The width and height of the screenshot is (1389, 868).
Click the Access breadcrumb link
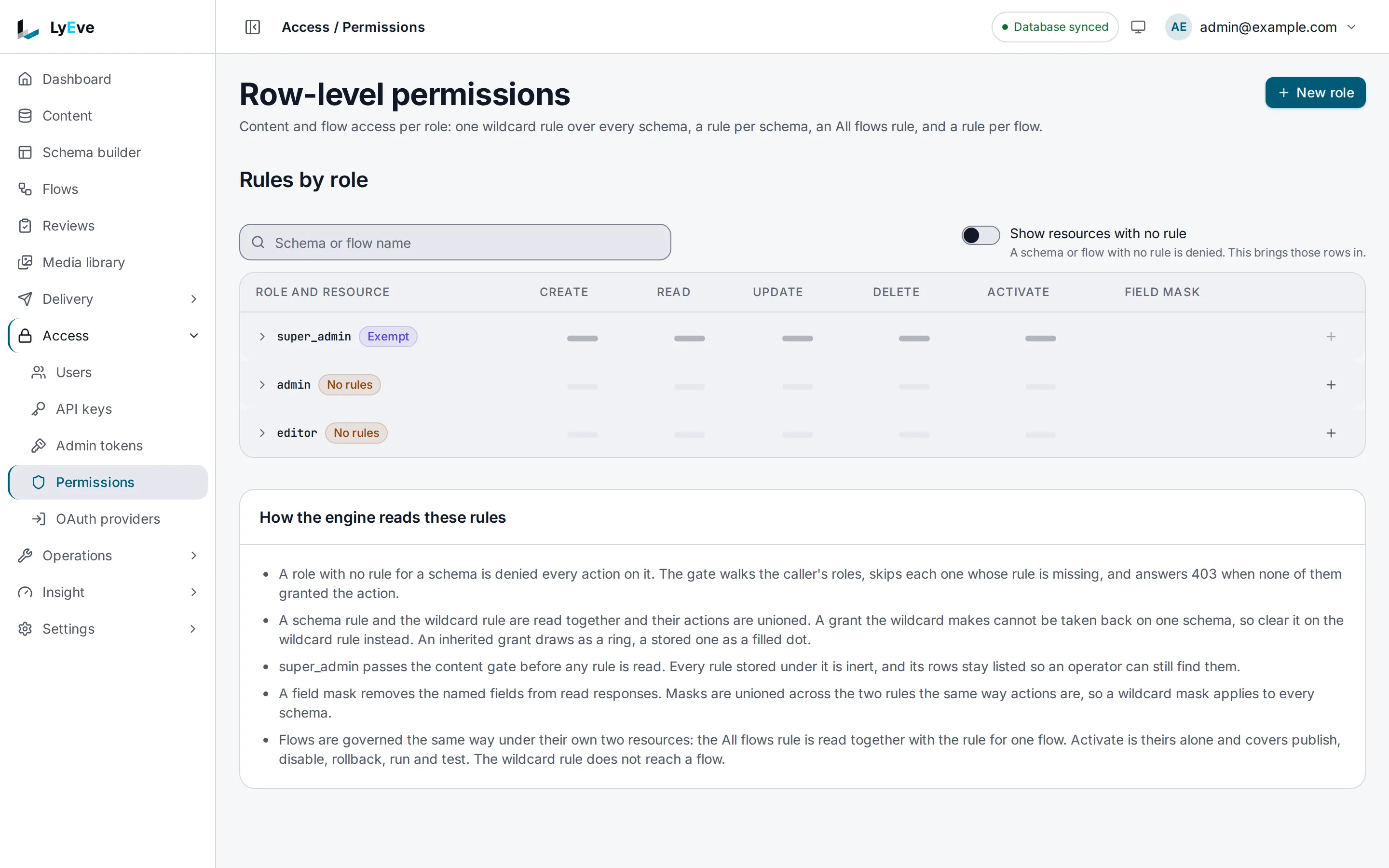[x=305, y=27]
